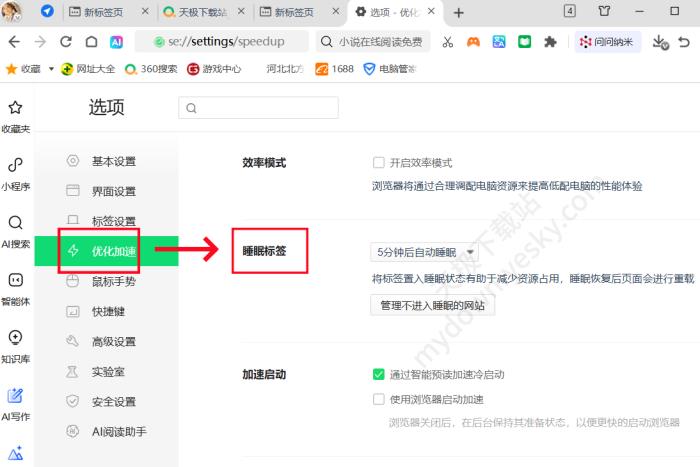Open the AI assistant toolbar icon

pos(117,42)
